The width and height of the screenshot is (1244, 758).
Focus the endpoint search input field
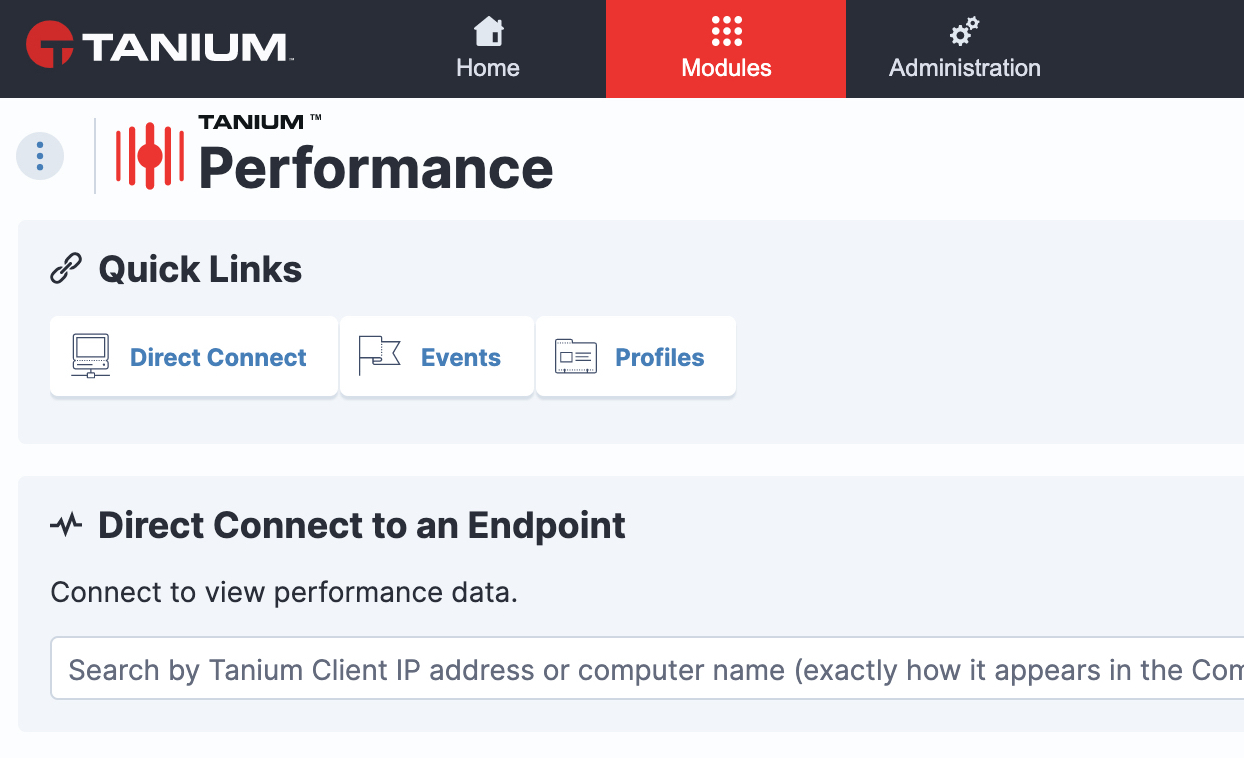pyautogui.click(x=647, y=669)
